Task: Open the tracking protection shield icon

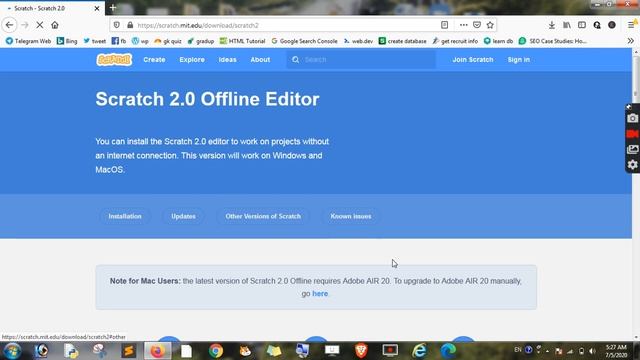Action: tap(117, 25)
